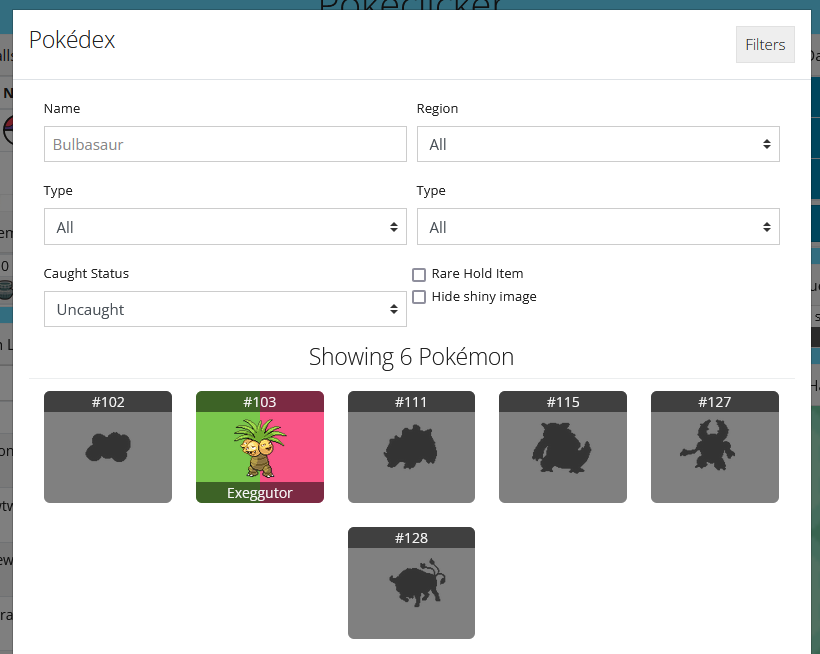Open the Filters button
This screenshot has width=820, height=654.
(x=765, y=44)
